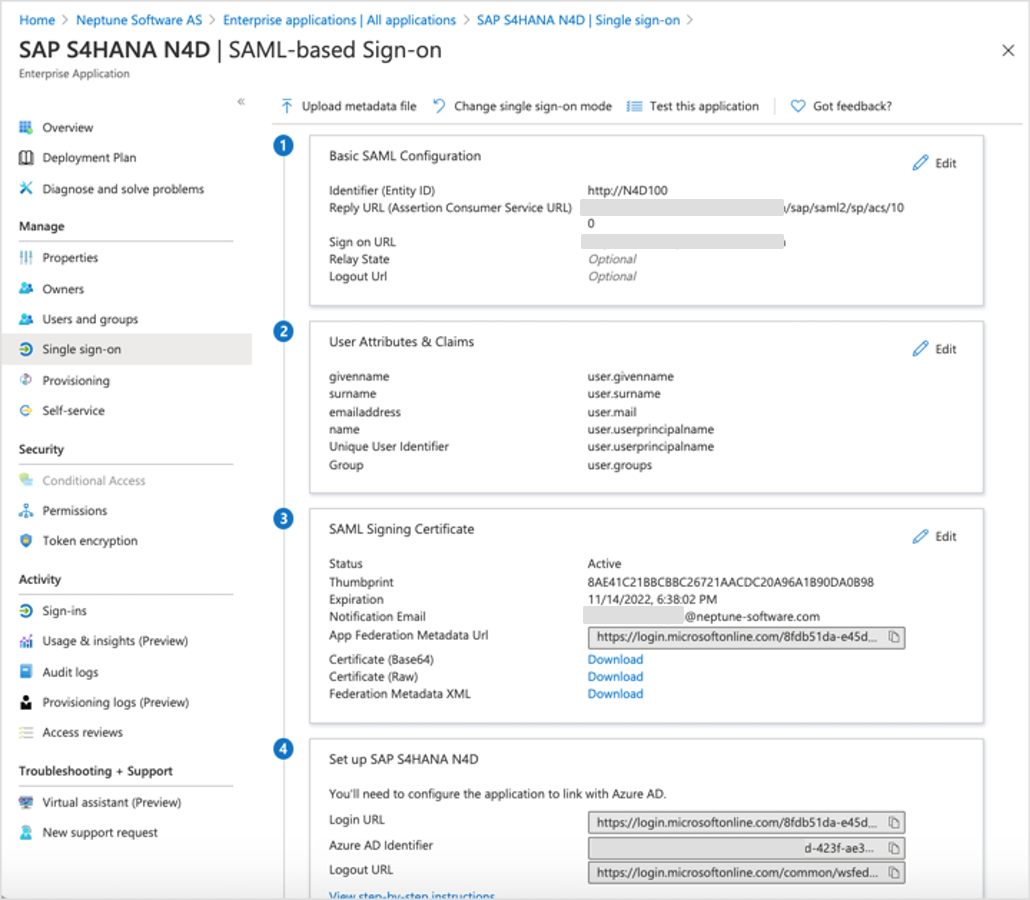Copy the Login URL to clipboard

pos(894,822)
